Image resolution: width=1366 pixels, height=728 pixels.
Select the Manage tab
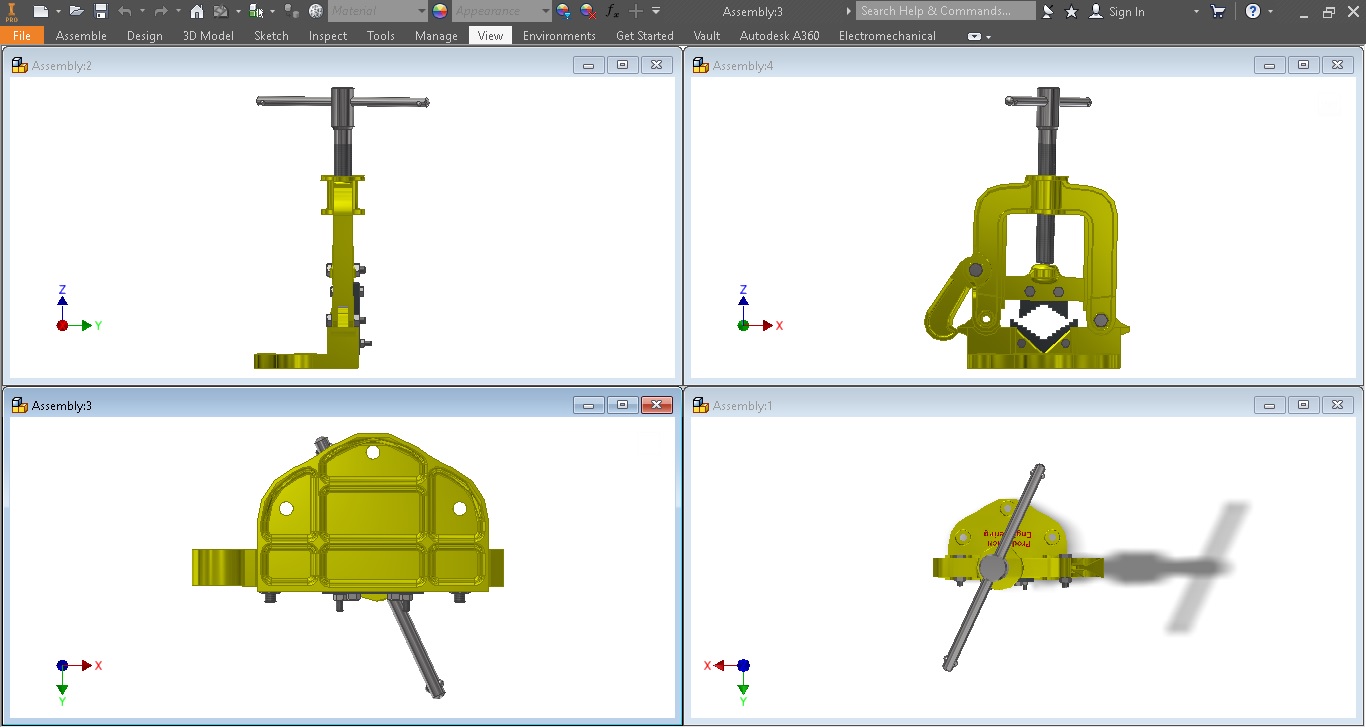(436, 35)
